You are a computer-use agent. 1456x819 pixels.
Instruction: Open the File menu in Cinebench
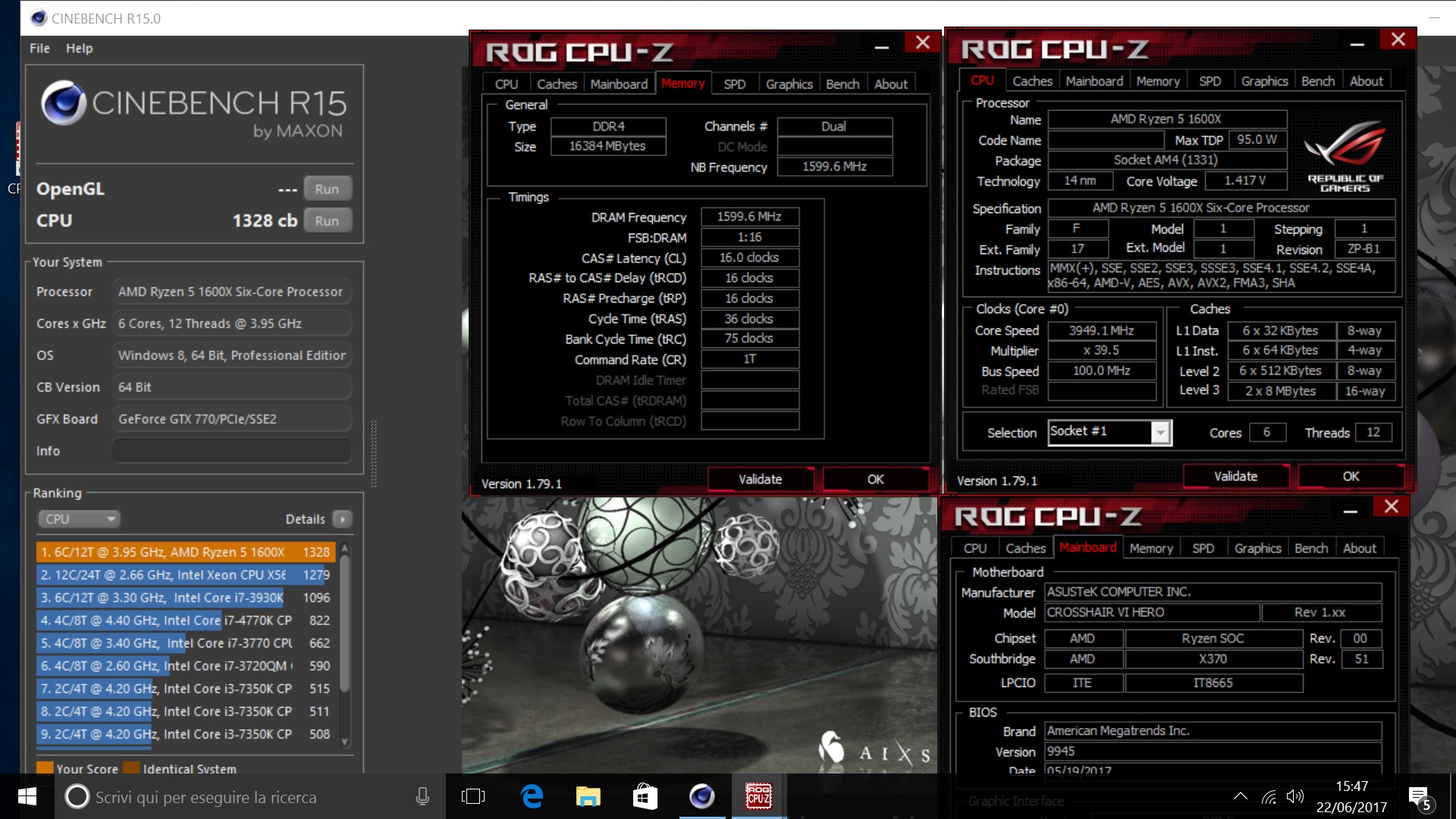39,48
